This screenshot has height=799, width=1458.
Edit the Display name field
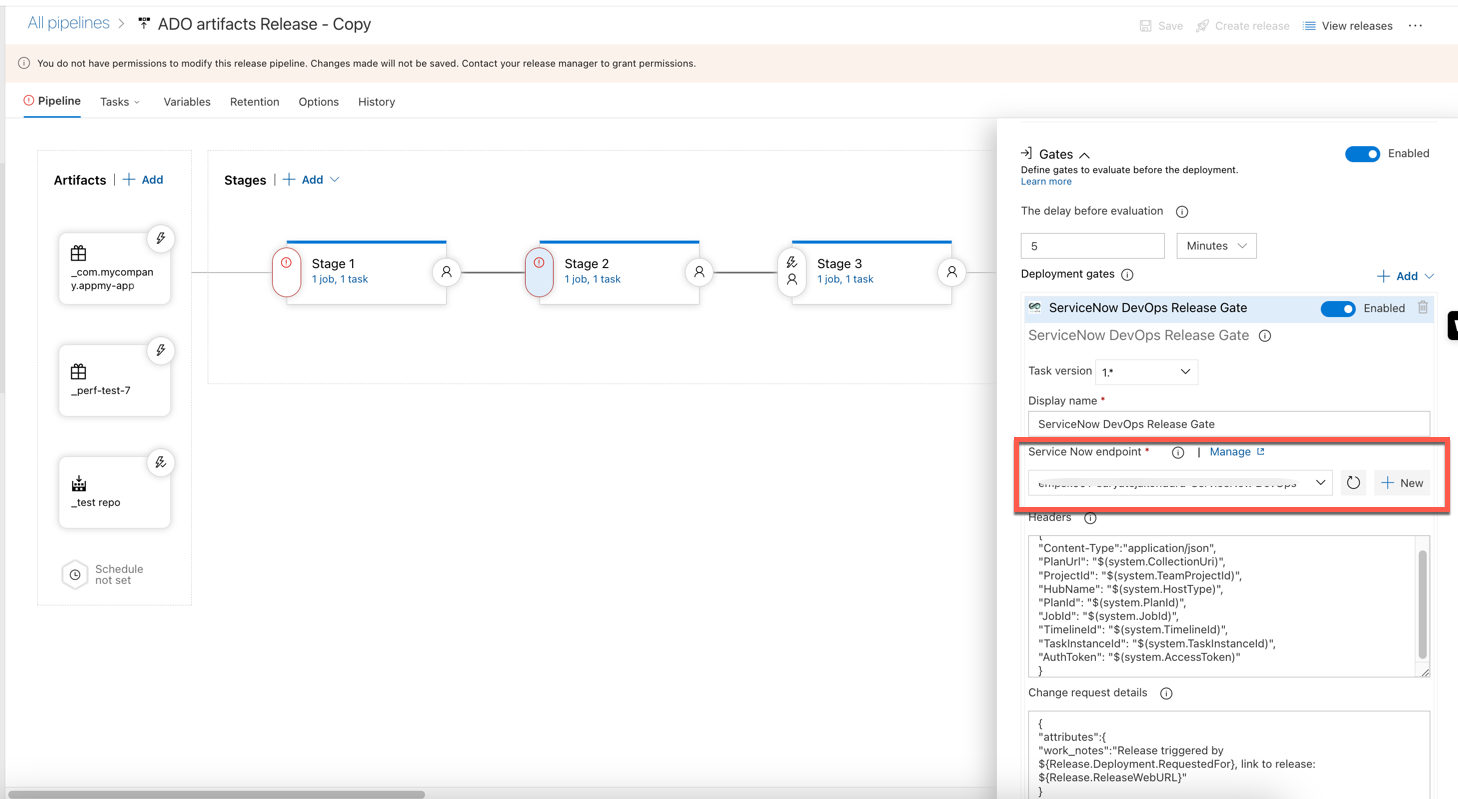click(x=1228, y=424)
